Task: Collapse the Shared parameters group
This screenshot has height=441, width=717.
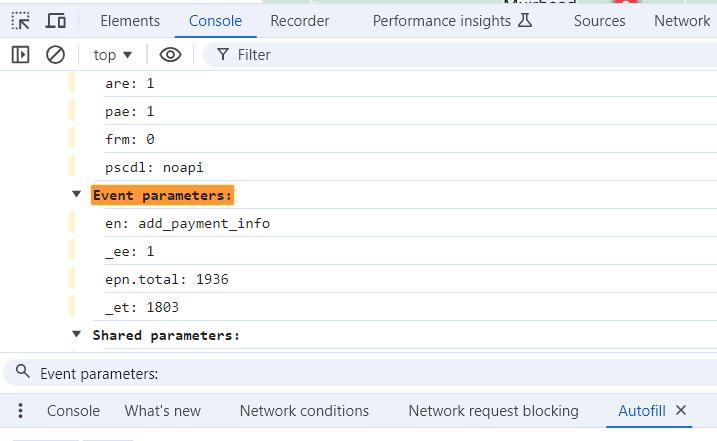Action: pyautogui.click(x=76, y=334)
